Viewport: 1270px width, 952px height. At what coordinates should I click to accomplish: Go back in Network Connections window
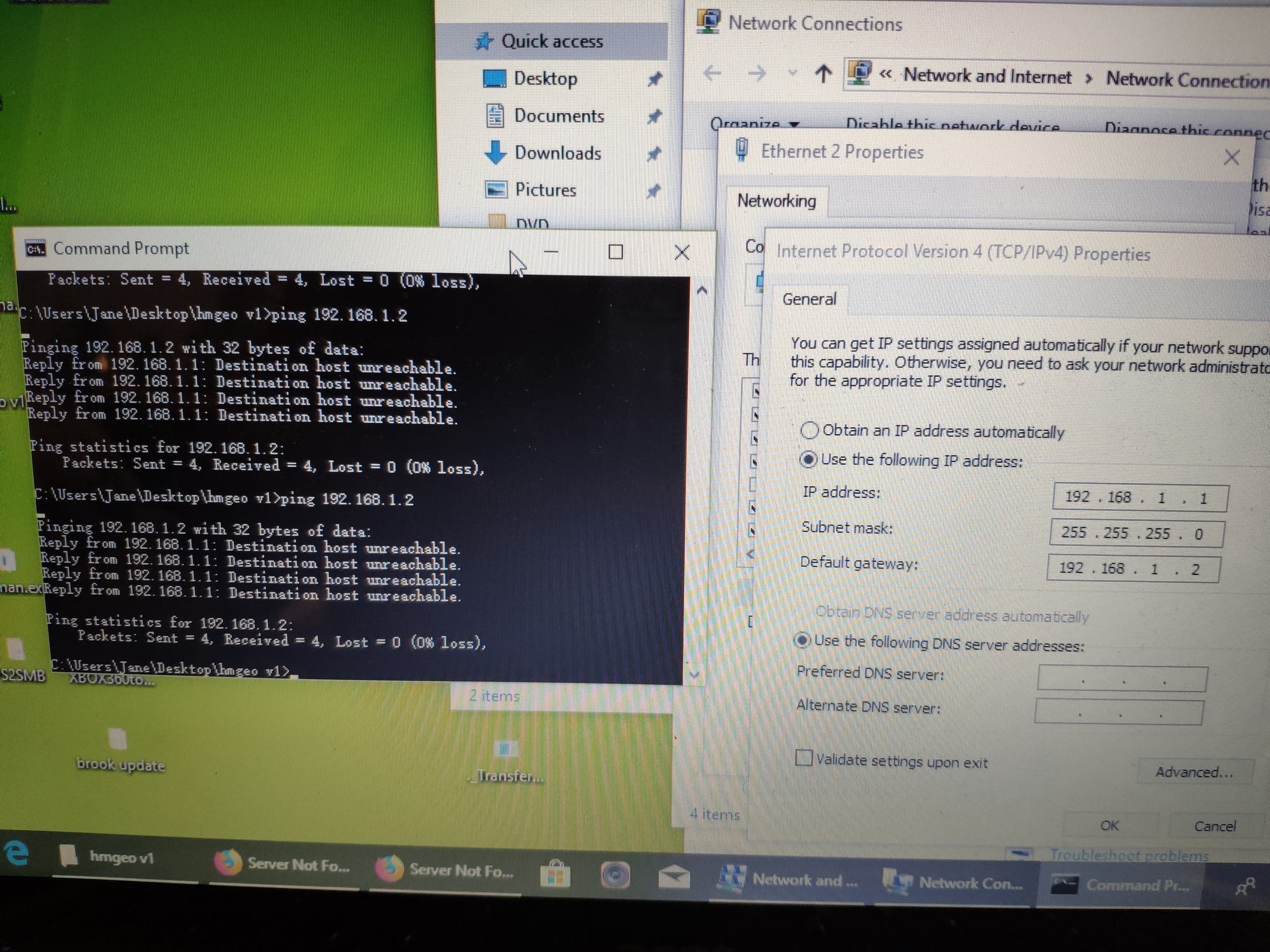[712, 74]
